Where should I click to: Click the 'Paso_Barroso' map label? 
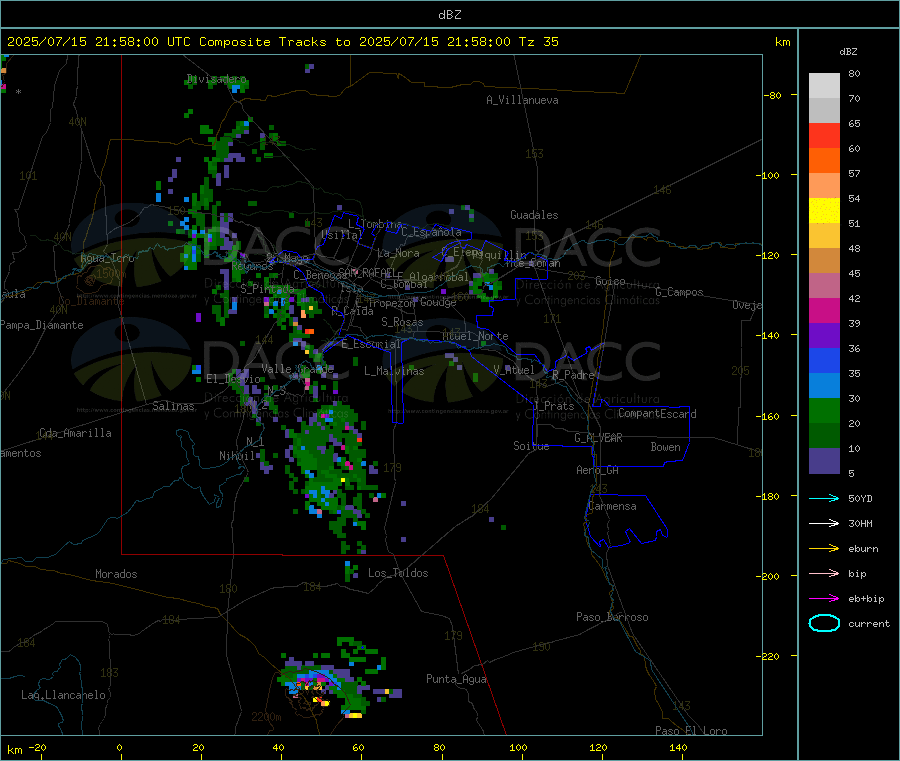click(x=612, y=617)
